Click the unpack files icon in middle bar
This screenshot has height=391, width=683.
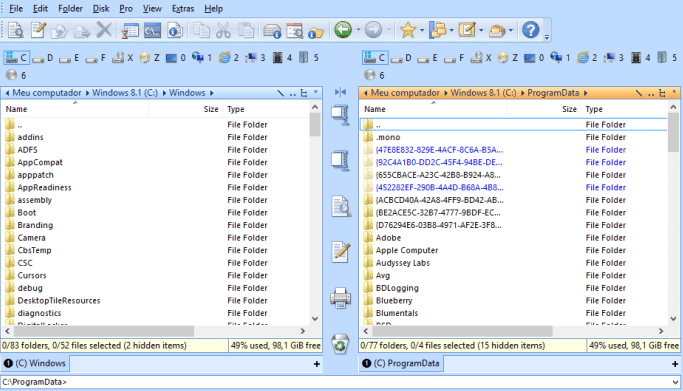tap(340, 160)
